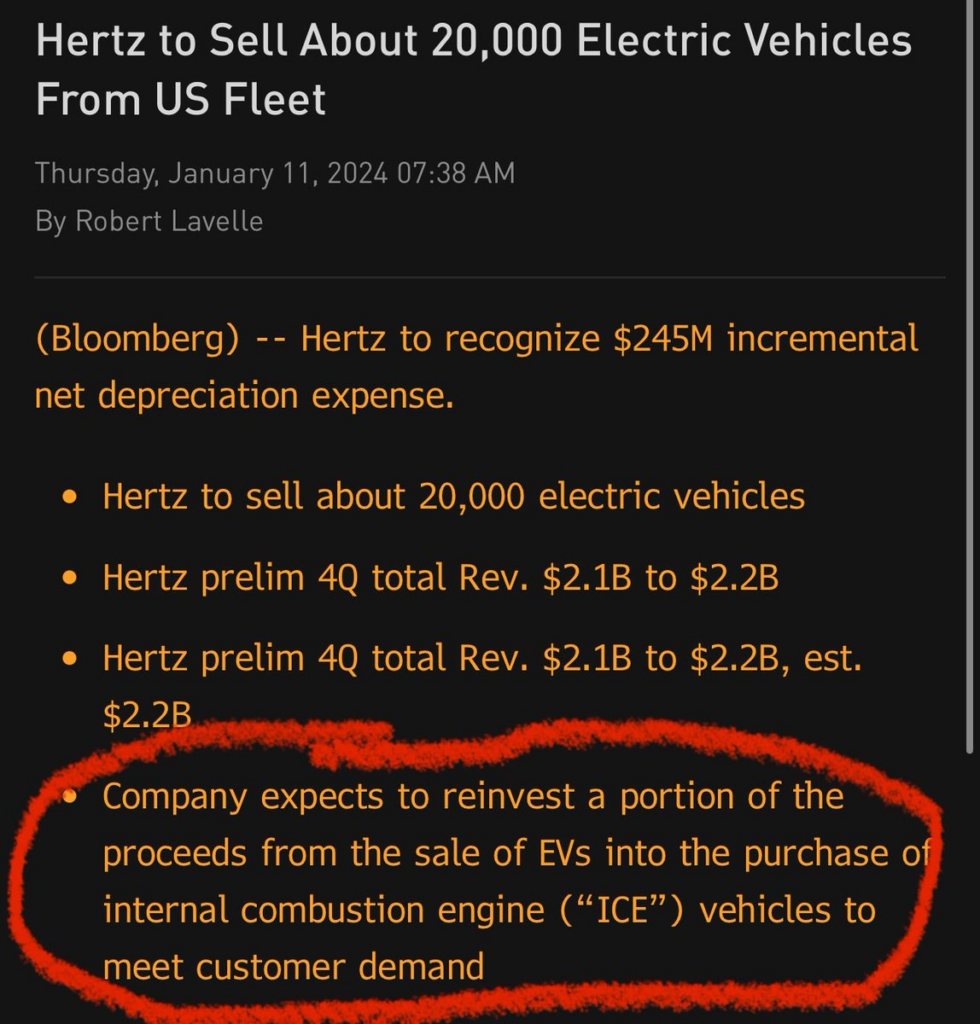Click the $245M depreciation figure
The width and height of the screenshot is (980, 1024).
point(663,340)
